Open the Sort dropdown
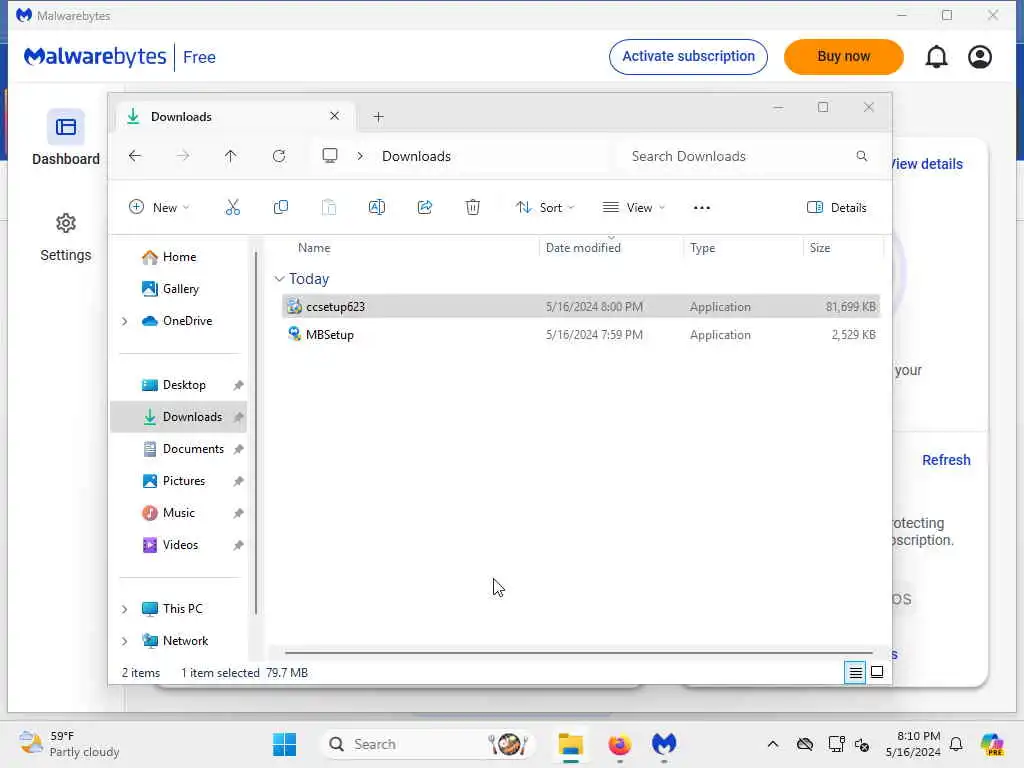Viewport: 1024px width, 768px height. (x=545, y=208)
